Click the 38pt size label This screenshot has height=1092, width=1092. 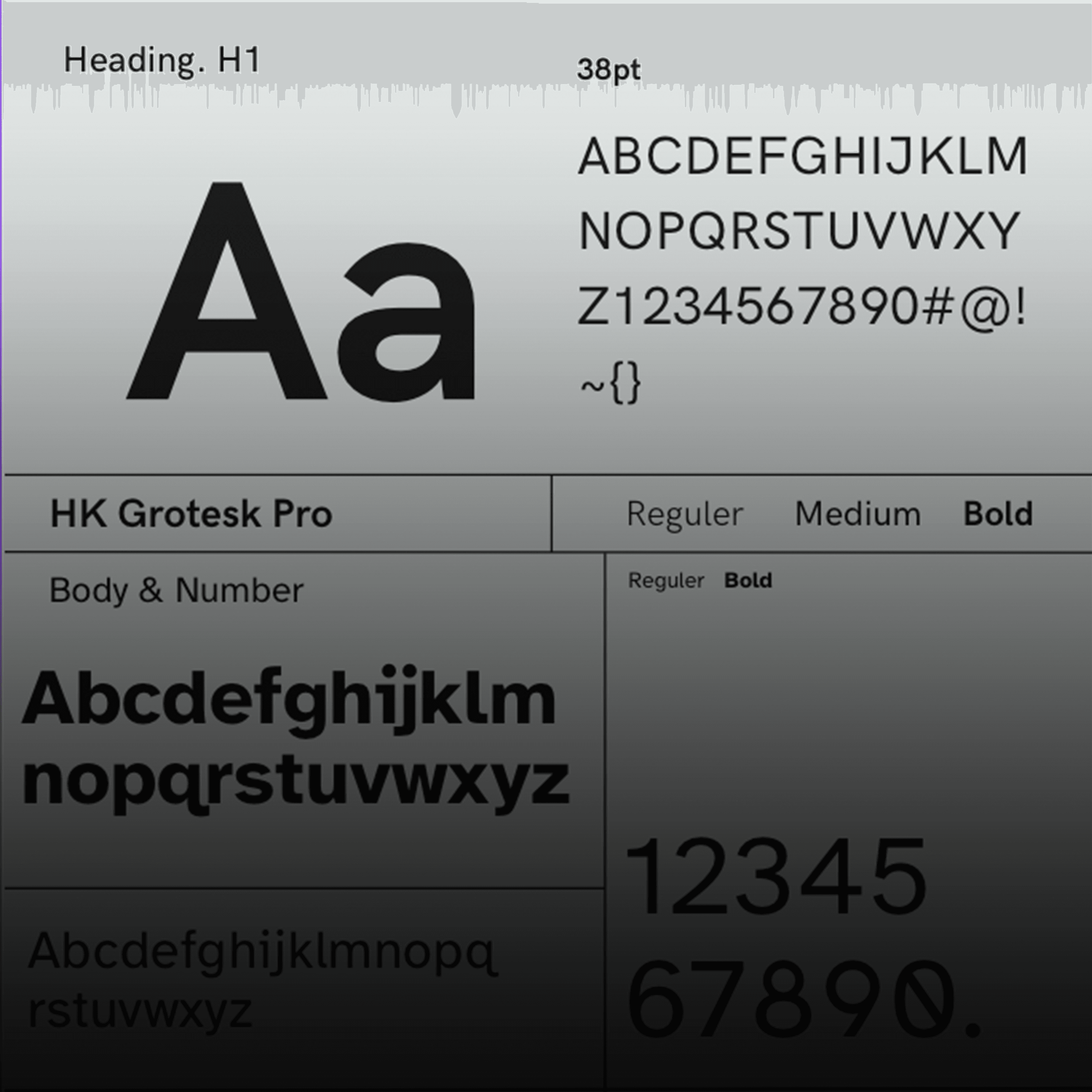[609, 70]
